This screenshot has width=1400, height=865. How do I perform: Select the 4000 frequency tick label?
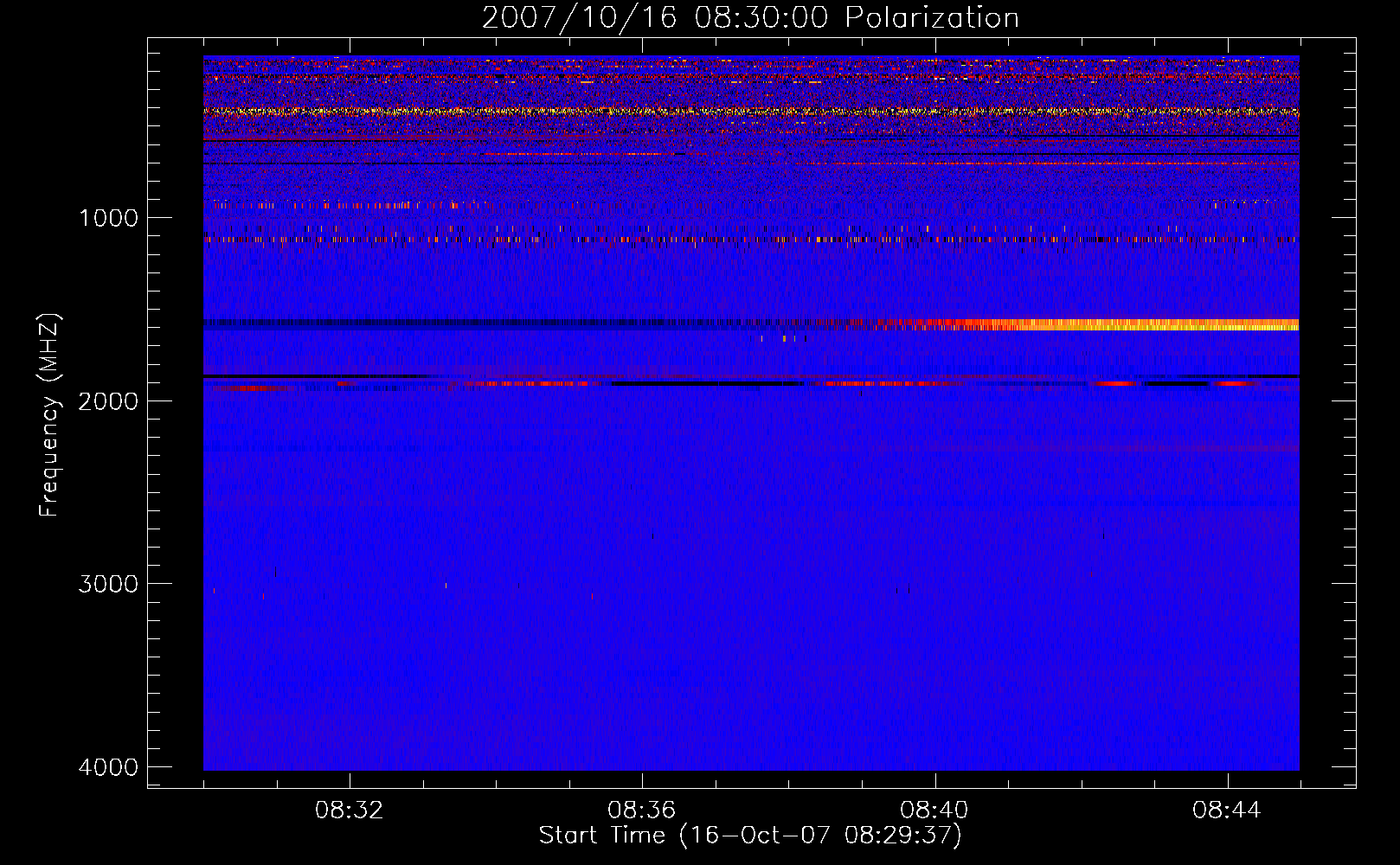[x=108, y=767]
